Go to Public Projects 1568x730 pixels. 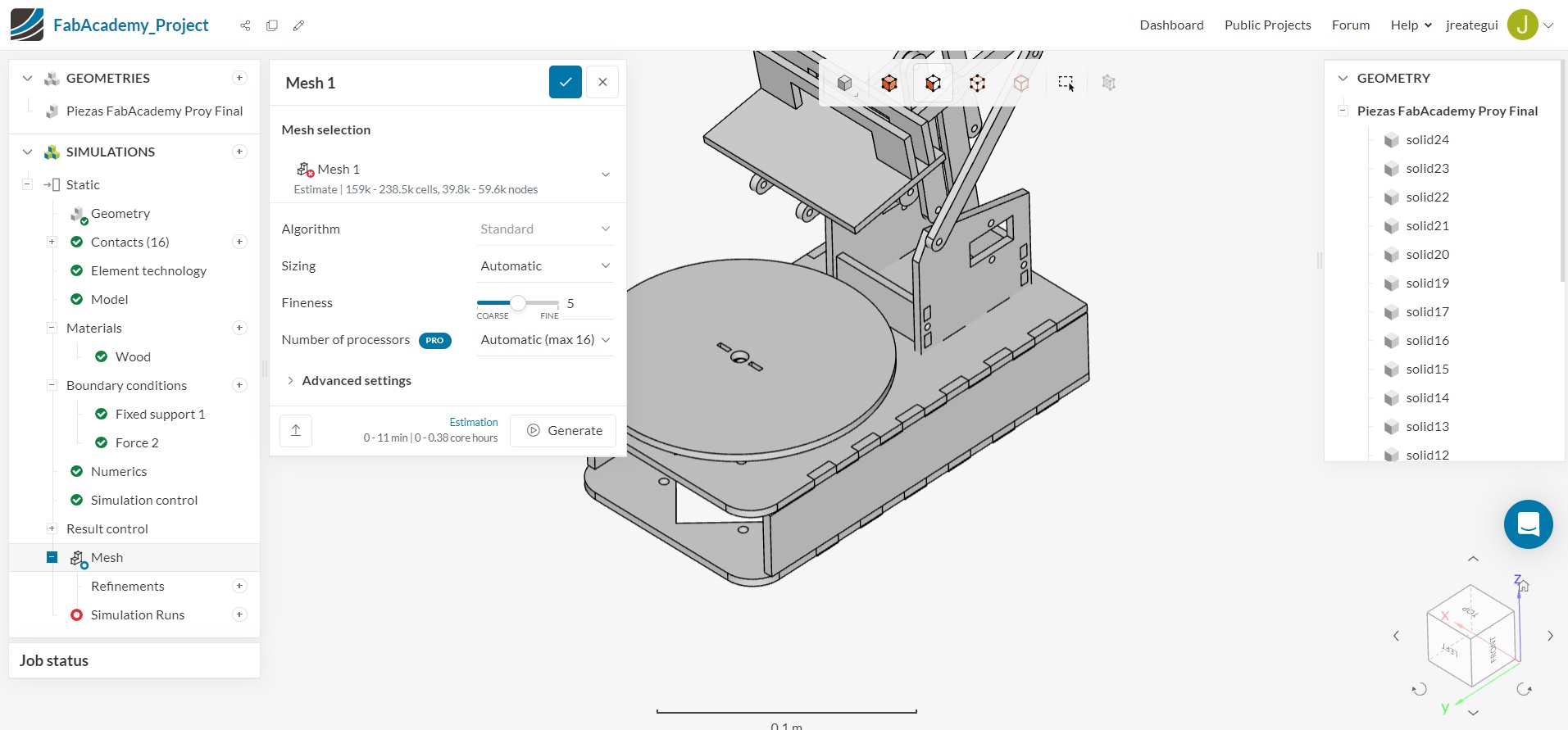(x=1267, y=25)
